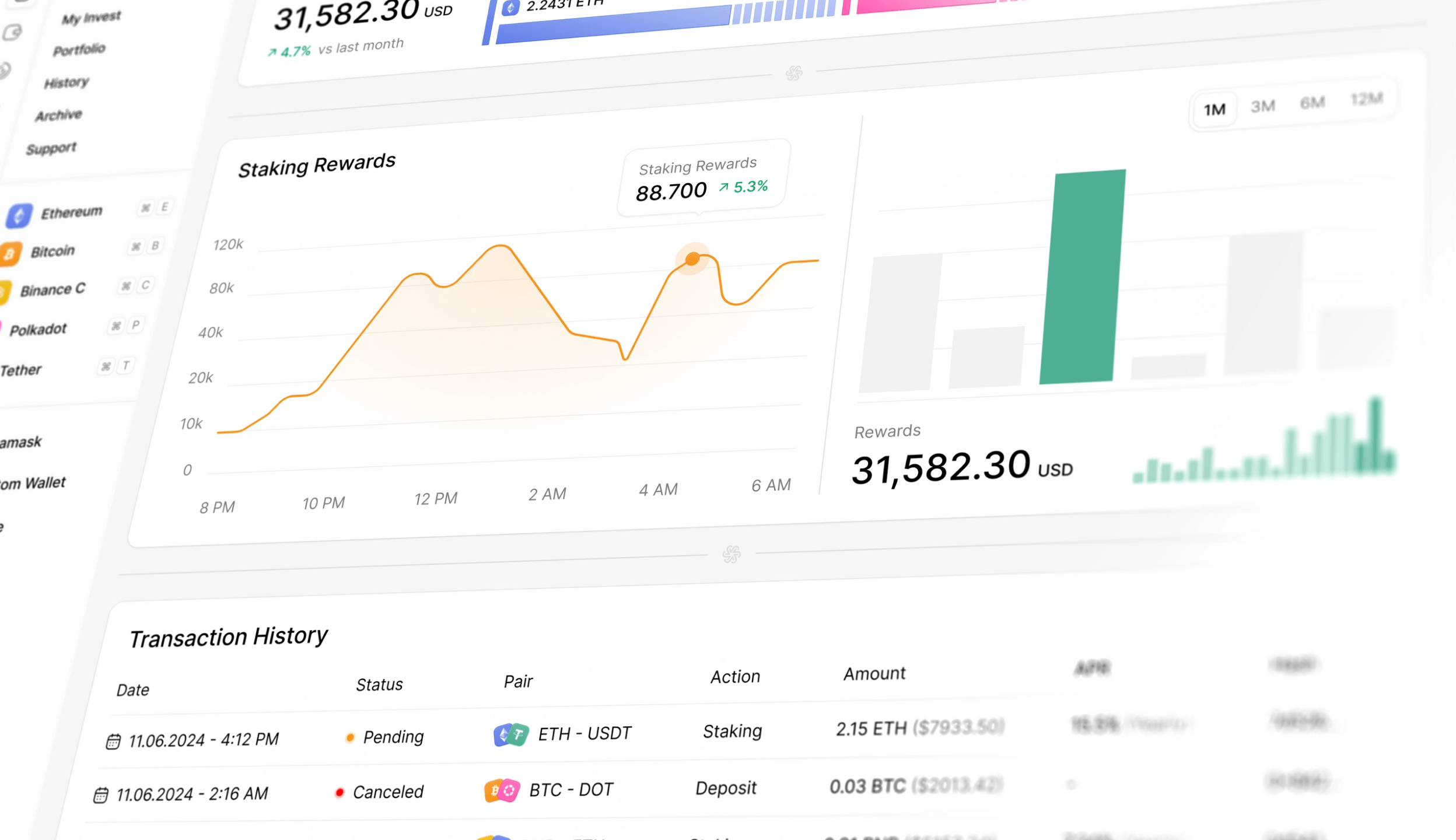Click the highlighted orange chart data point
1456x840 pixels.
692,258
